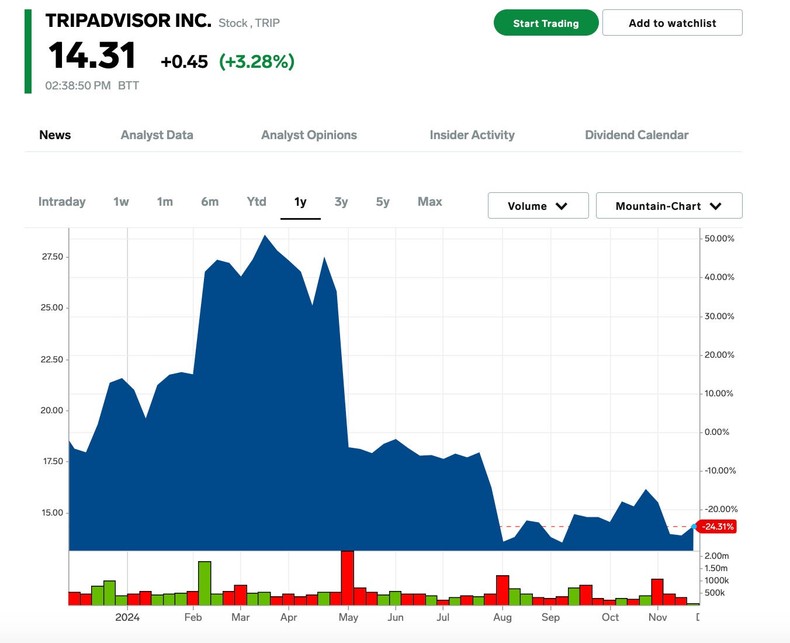Viewport: 790px width, 643px height.
Task: Display the Max time range
Action: pyautogui.click(x=430, y=202)
